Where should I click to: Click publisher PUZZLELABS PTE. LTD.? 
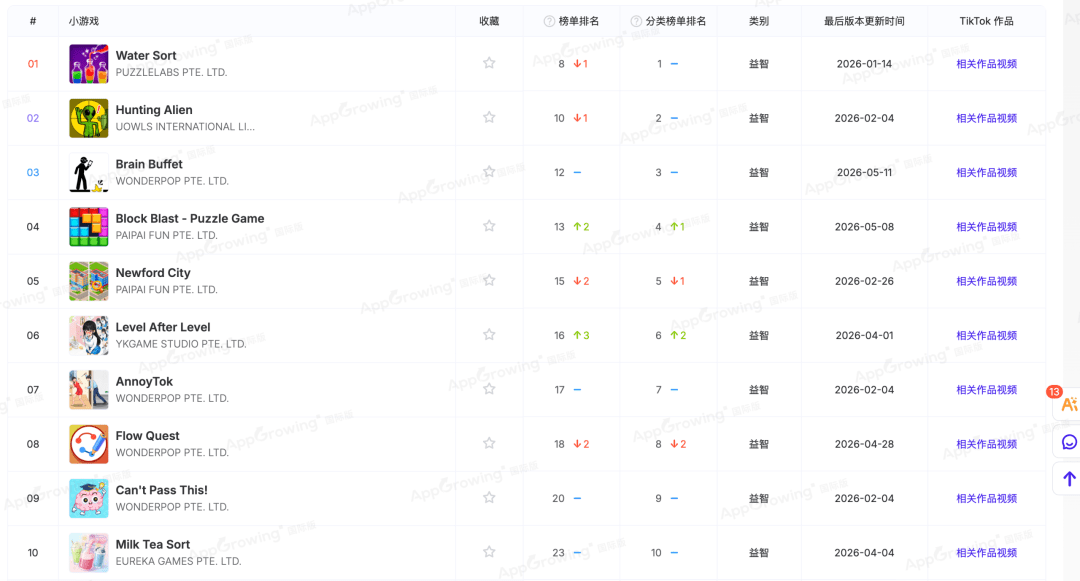click(x=172, y=72)
